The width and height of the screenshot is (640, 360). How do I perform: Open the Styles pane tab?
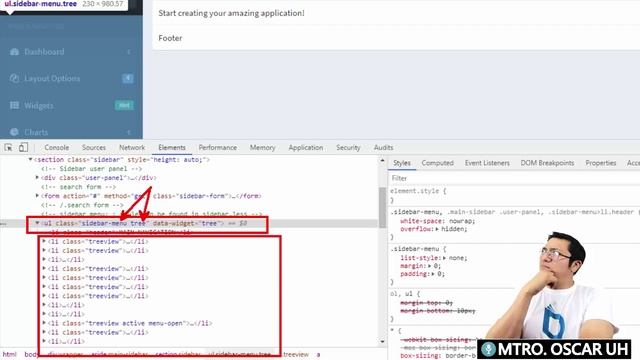tap(402, 163)
